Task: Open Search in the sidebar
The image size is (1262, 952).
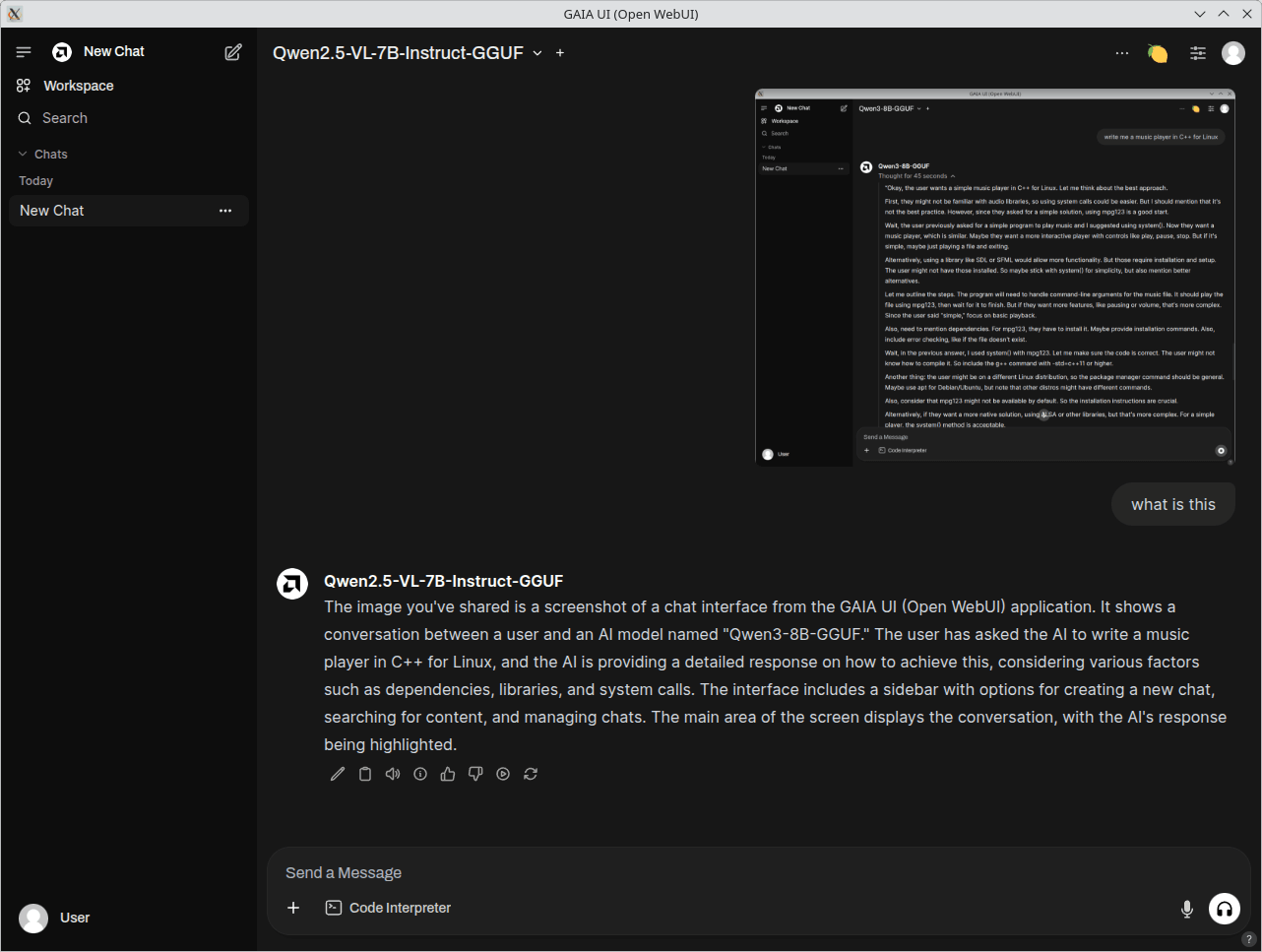Action: (x=53, y=118)
